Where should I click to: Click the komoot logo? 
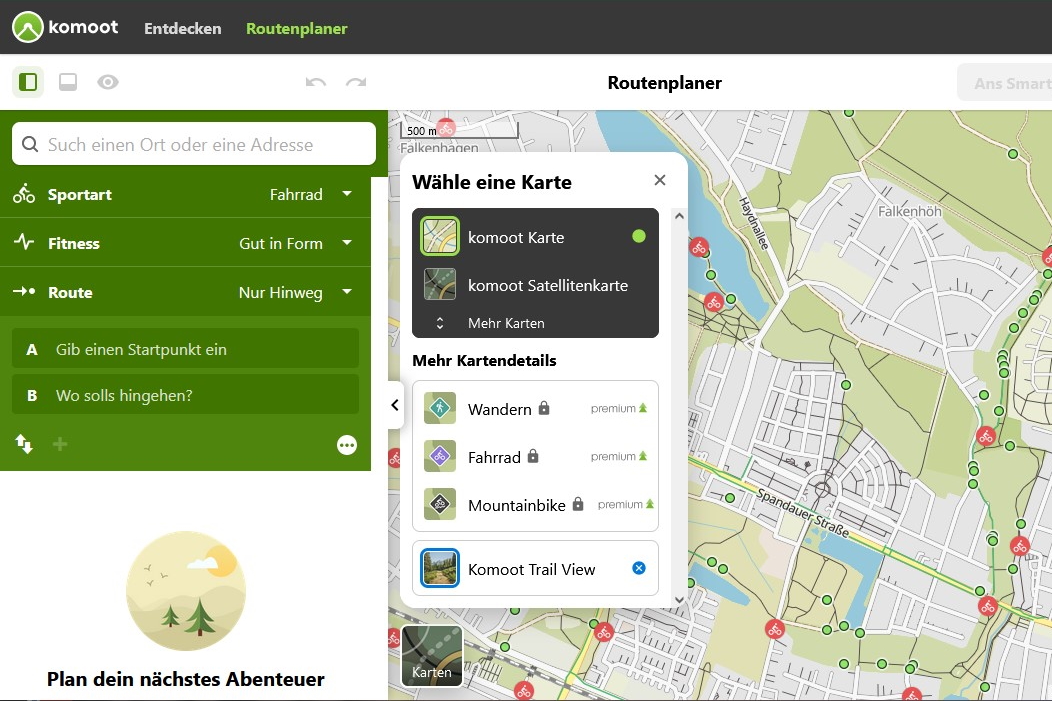[66, 27]
